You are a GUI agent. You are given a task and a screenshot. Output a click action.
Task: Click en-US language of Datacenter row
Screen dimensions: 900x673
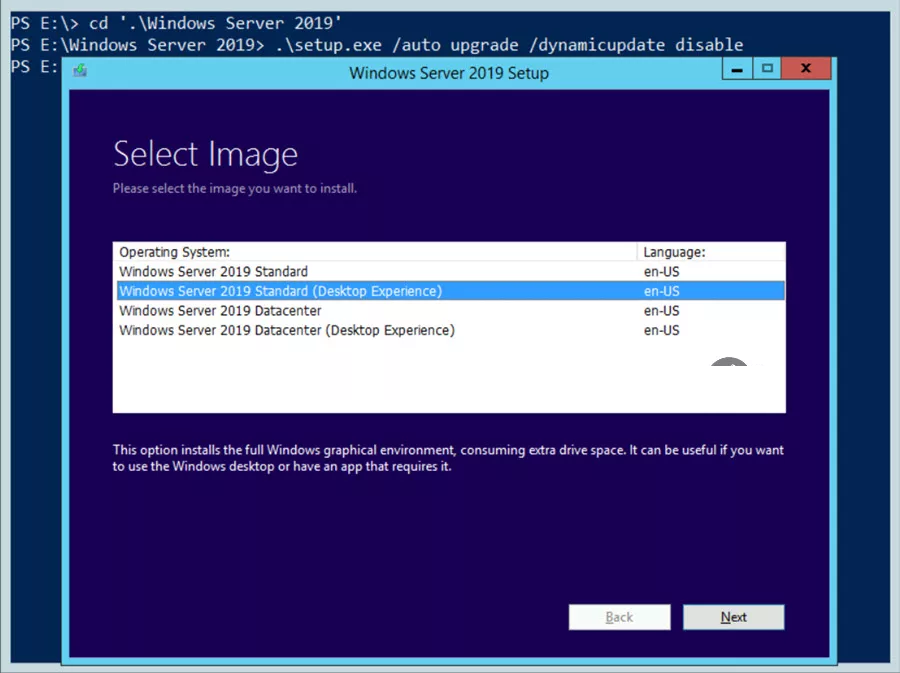[x=661, y=310]
